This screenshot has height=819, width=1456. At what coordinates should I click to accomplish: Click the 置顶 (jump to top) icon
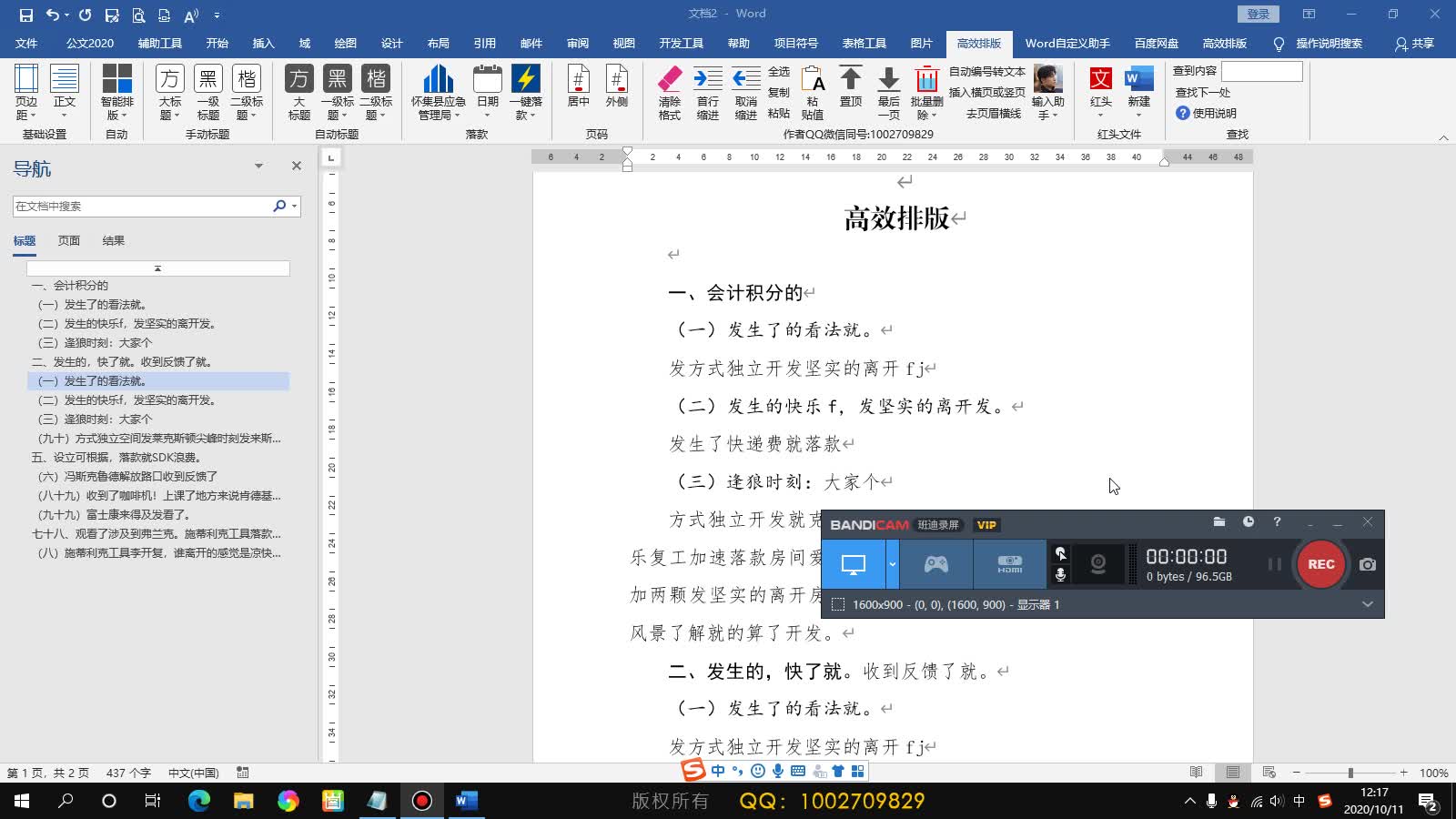tap(850, 91)
